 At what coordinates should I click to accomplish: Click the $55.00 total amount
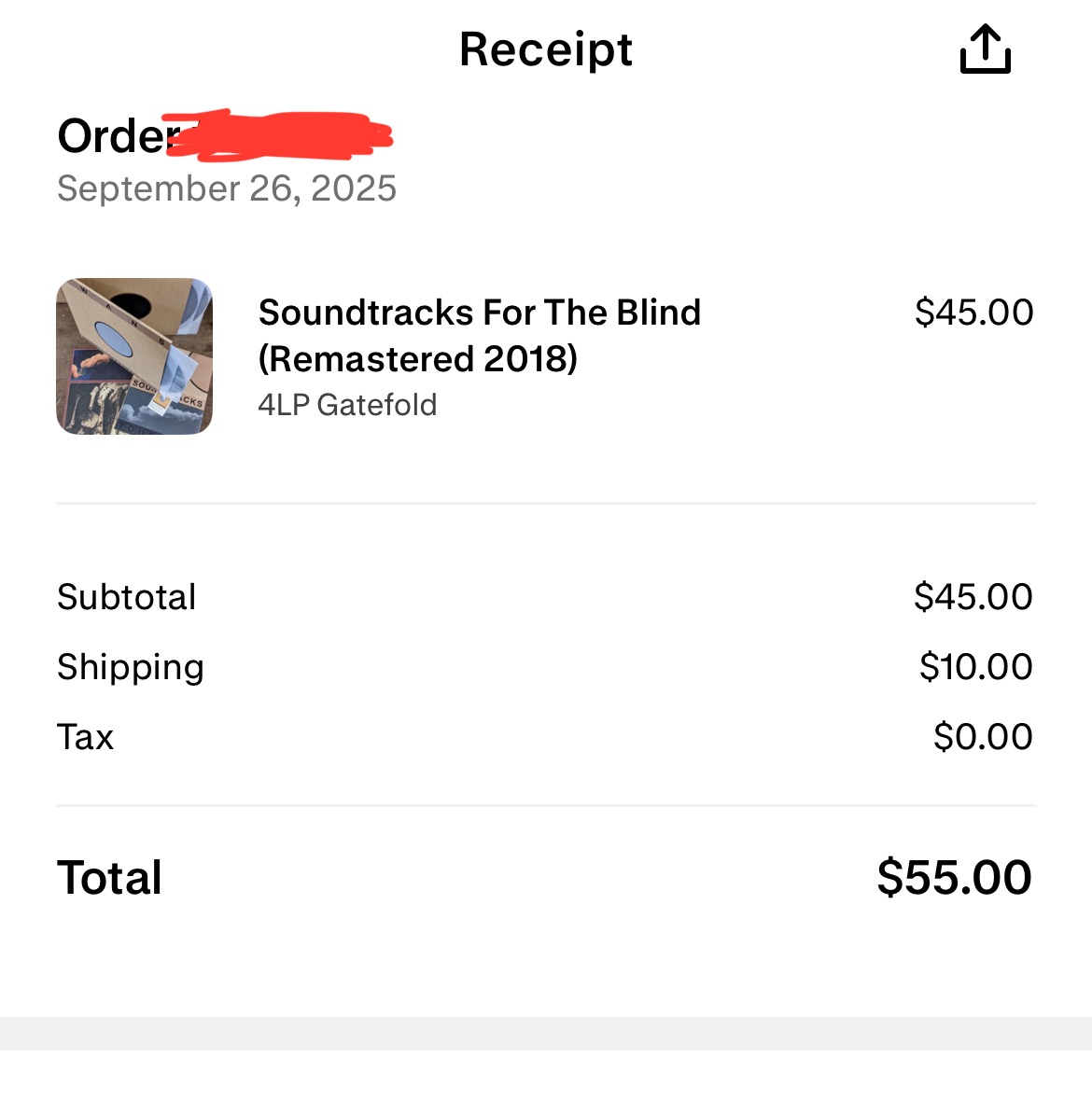click(x=954, y=878)
